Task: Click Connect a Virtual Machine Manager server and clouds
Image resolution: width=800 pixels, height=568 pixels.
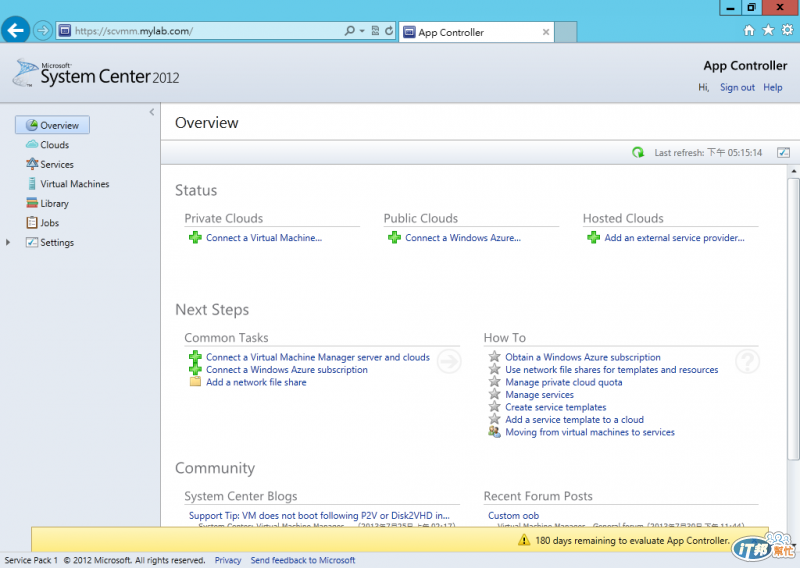Action: (318, 357)
